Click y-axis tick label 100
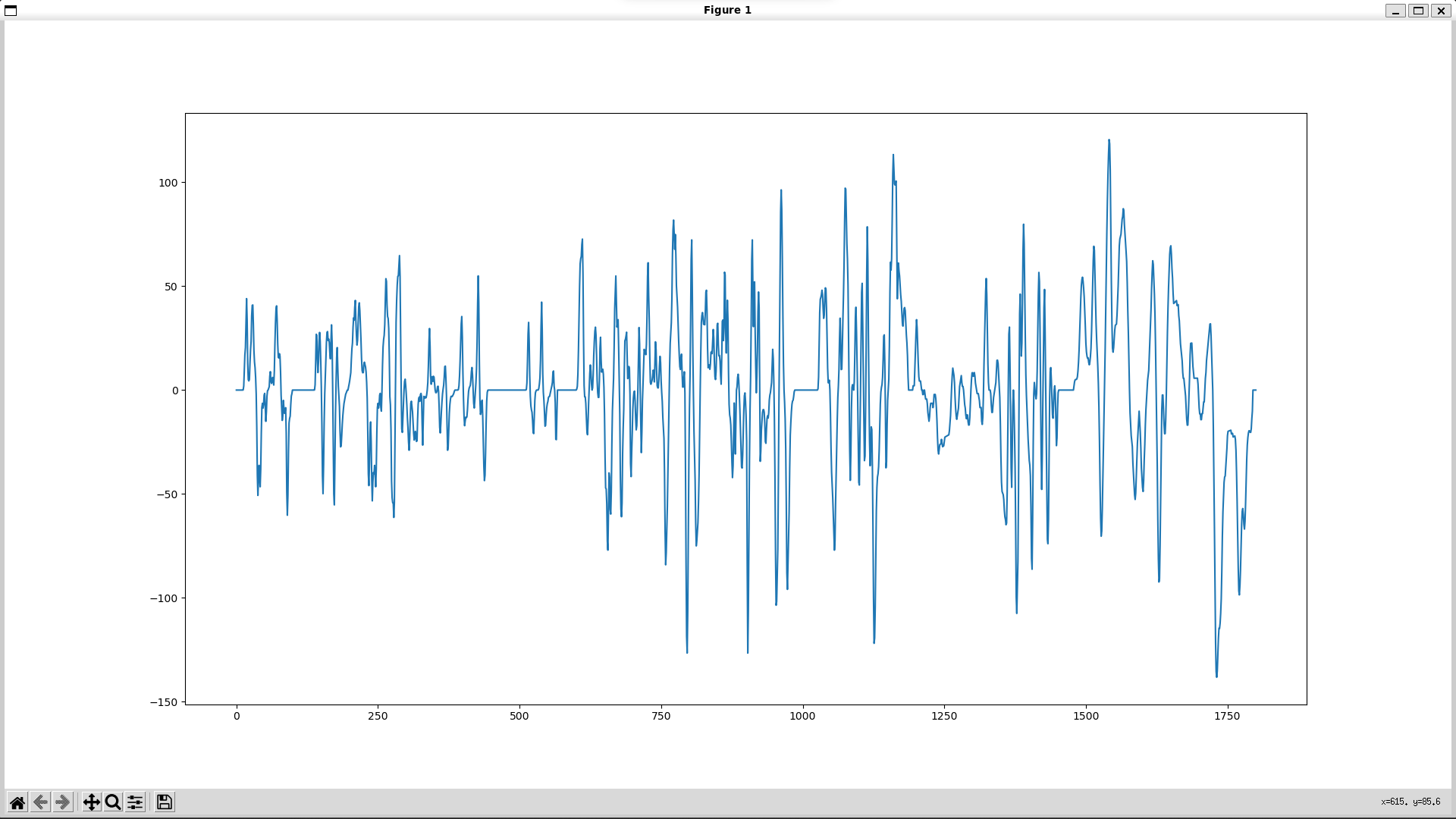This screenshot has height=819, width=1456. [168, 183]
